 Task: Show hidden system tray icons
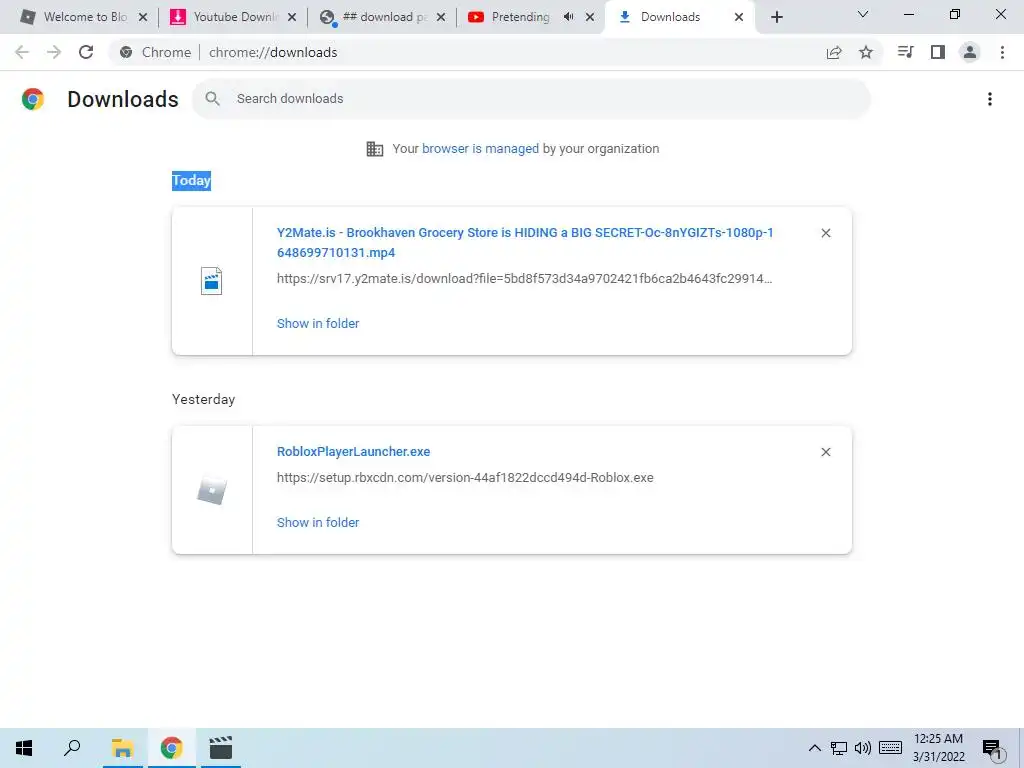click(x=814, y=748)
